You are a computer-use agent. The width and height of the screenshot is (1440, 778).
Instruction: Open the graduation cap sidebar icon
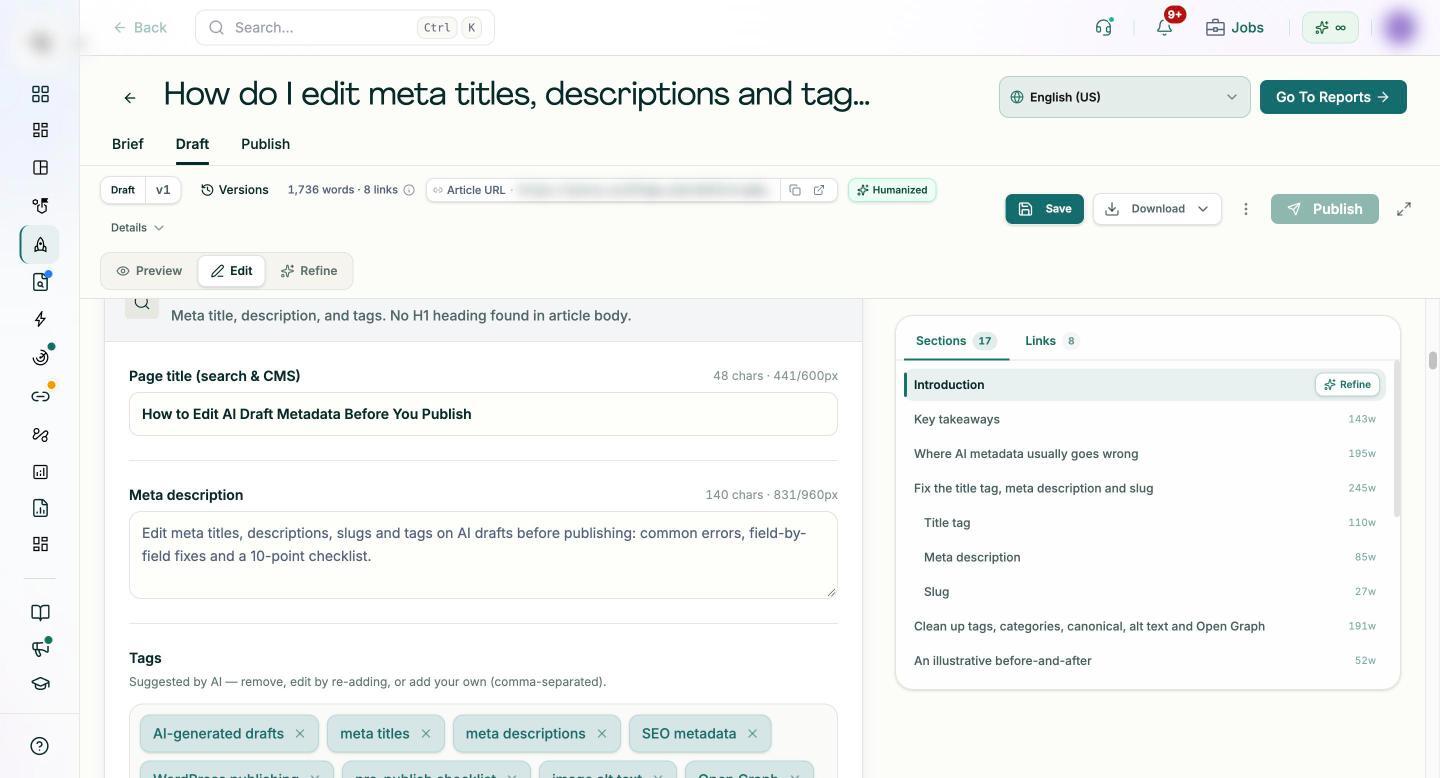tap(40, 684)
